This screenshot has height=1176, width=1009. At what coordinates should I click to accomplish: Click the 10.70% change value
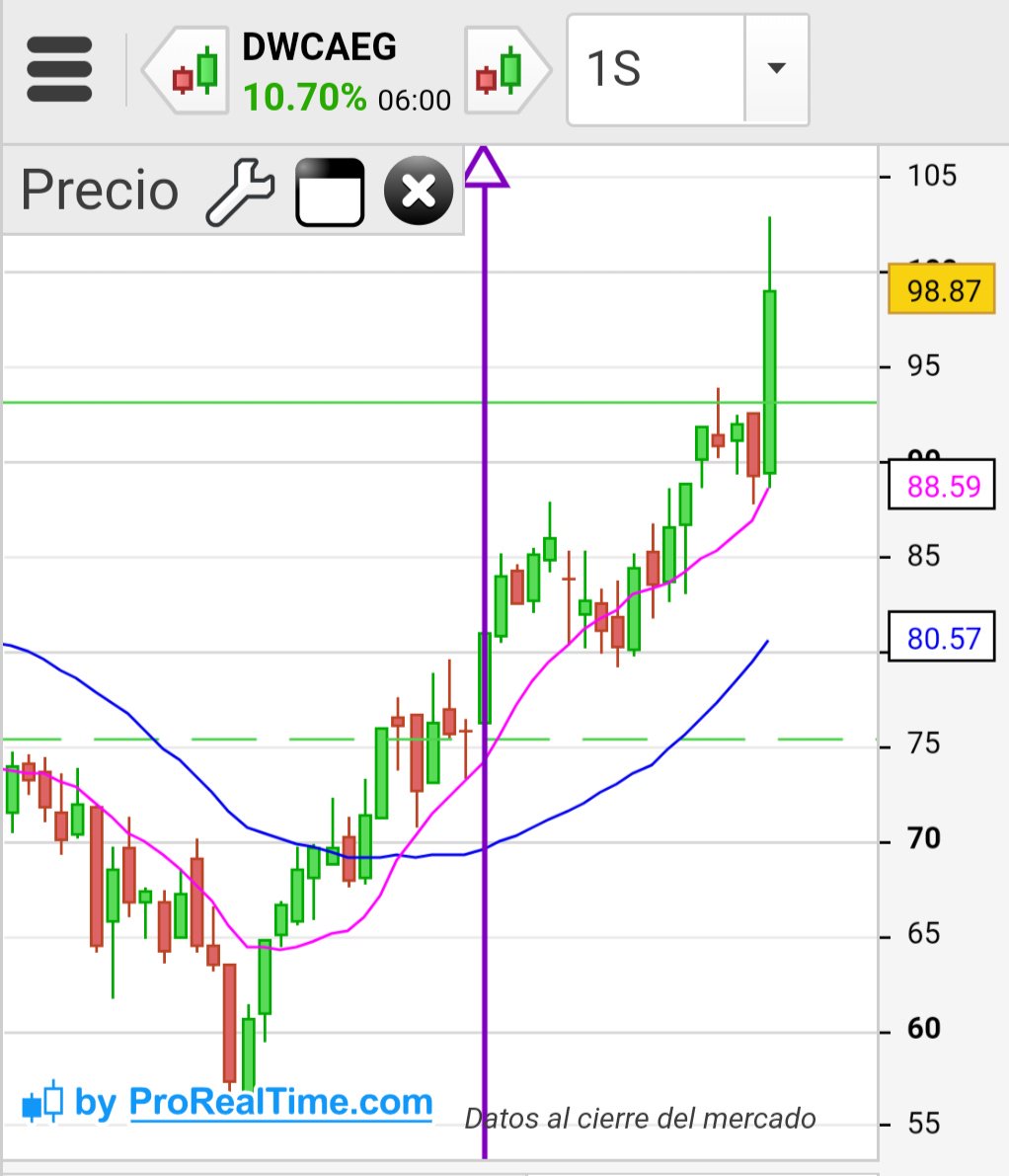304,98
